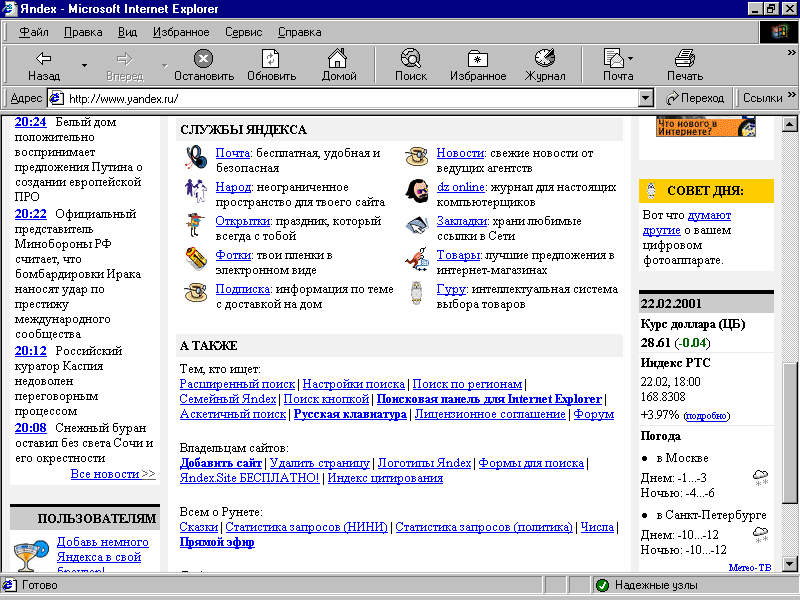Click the cup icon beside Подписка
This screenshot has width=800, height=600.
pyautogui.click(x=195, y=292)
